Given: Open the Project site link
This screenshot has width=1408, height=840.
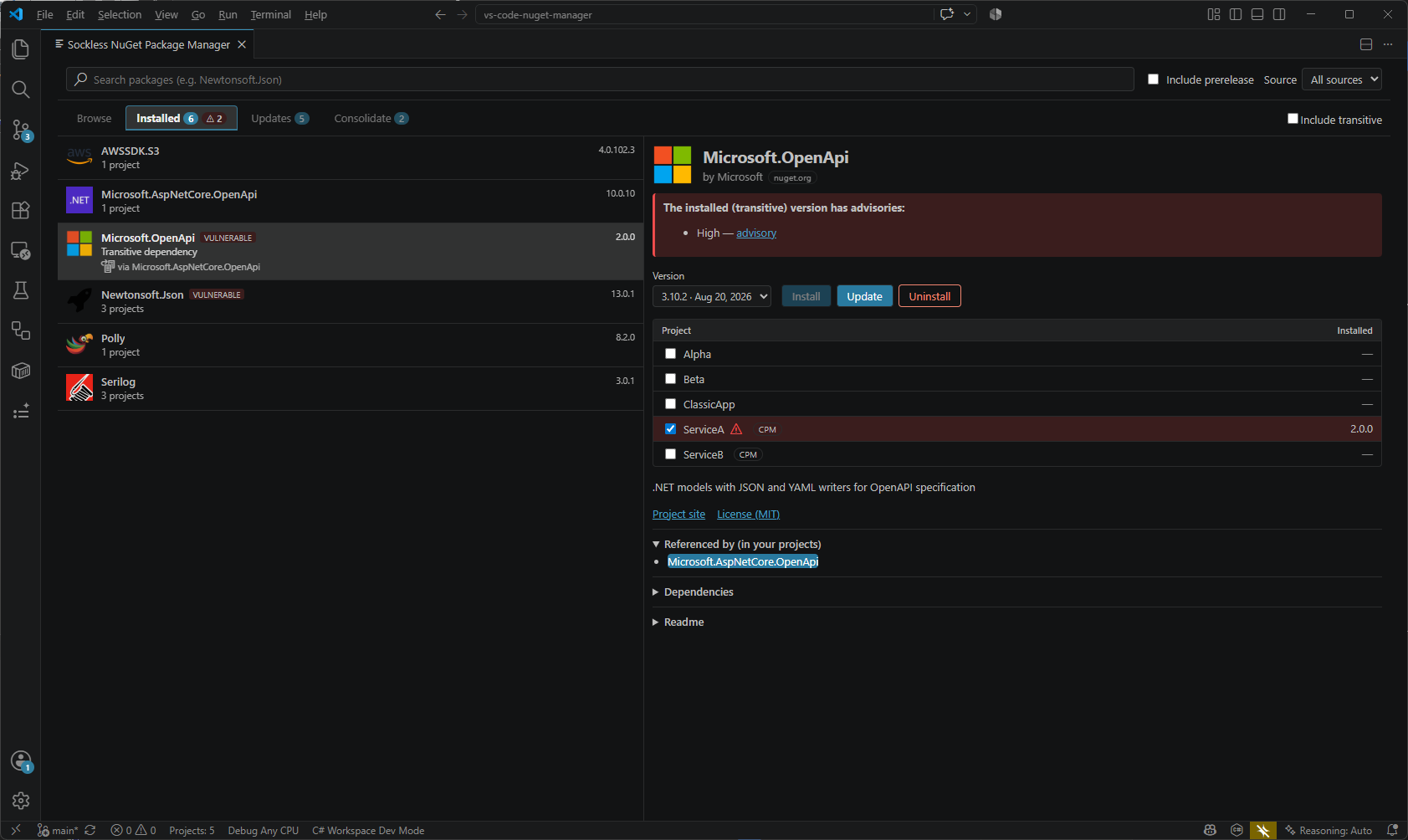Looking at the screenshot, I should pyautogui.click(x=678, y=514).
